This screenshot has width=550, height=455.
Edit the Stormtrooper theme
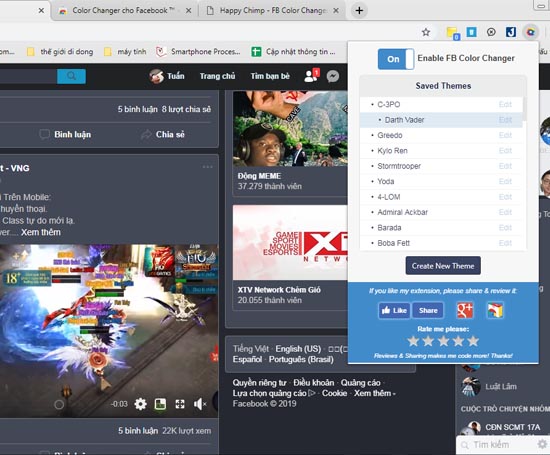click(x=505, y=166)
